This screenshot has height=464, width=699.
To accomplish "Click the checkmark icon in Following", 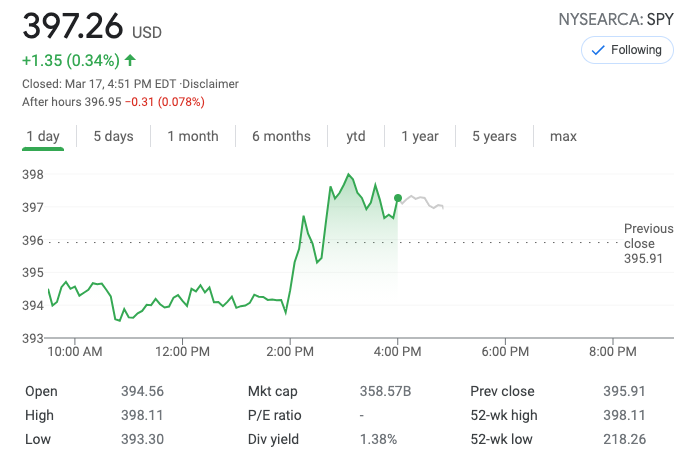I will (x=599, y=49).
